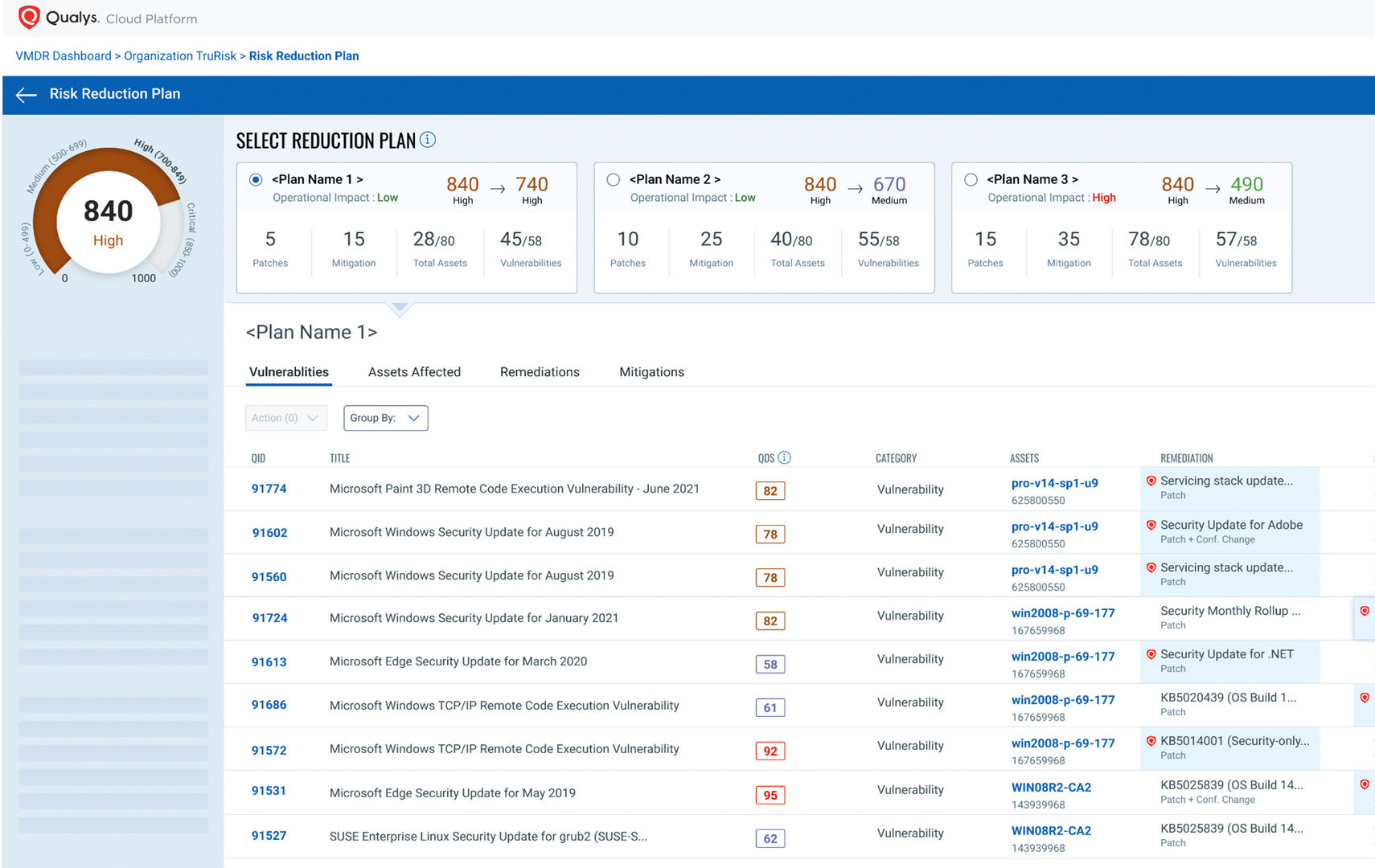1375x868 pixels.
Task: Open the Remediations tab
Action: click(x=540, y=372)
